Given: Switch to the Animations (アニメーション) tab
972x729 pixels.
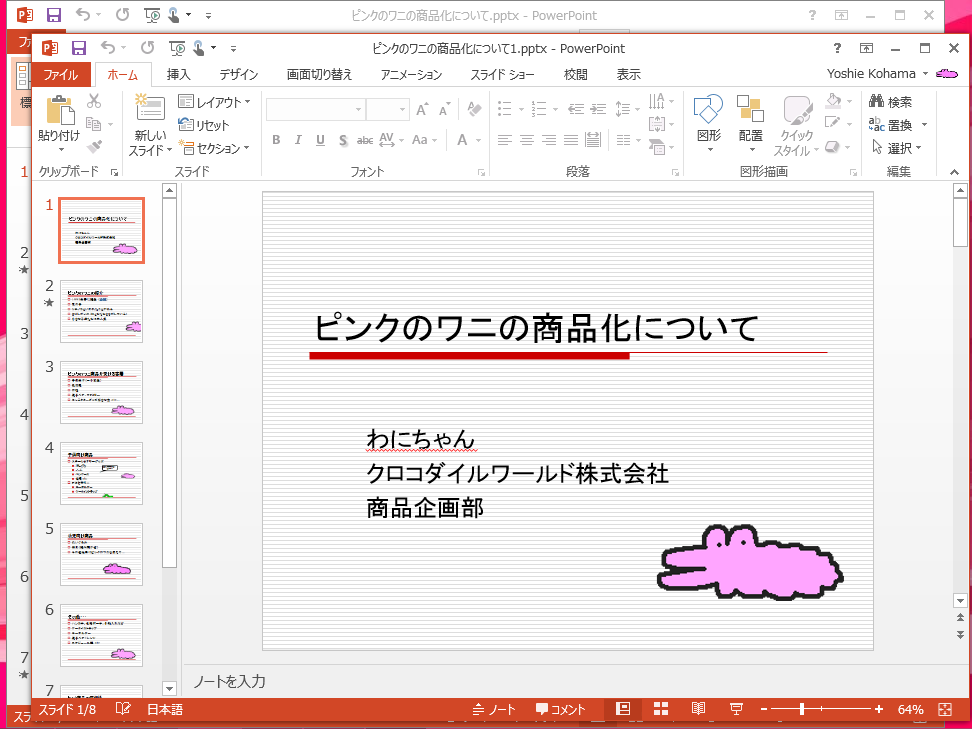Looking at the screenshot, I should click(x=412, y=74).
